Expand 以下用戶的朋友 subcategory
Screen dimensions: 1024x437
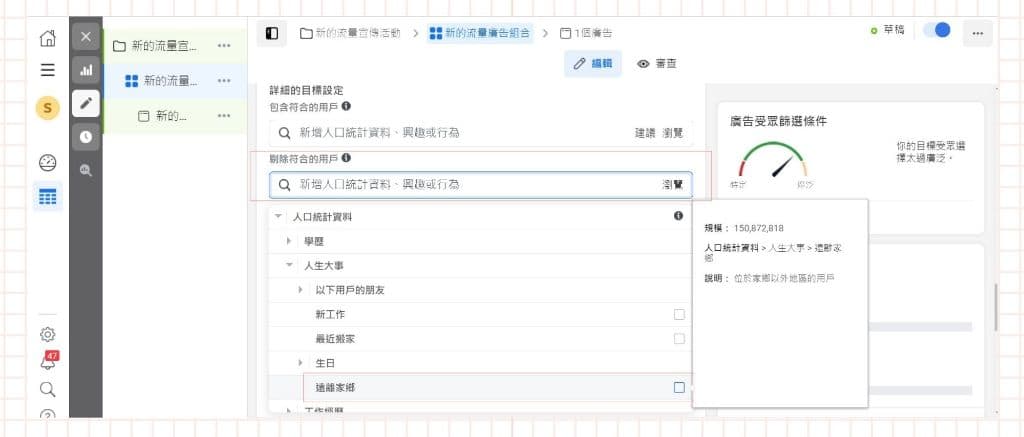(300, 289)
